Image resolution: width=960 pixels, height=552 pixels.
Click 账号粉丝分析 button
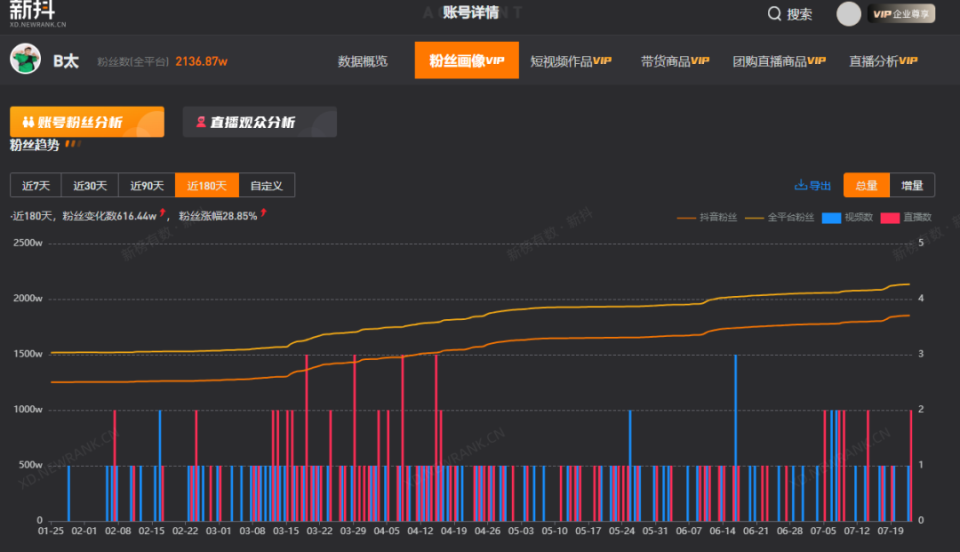pos(87,122)
